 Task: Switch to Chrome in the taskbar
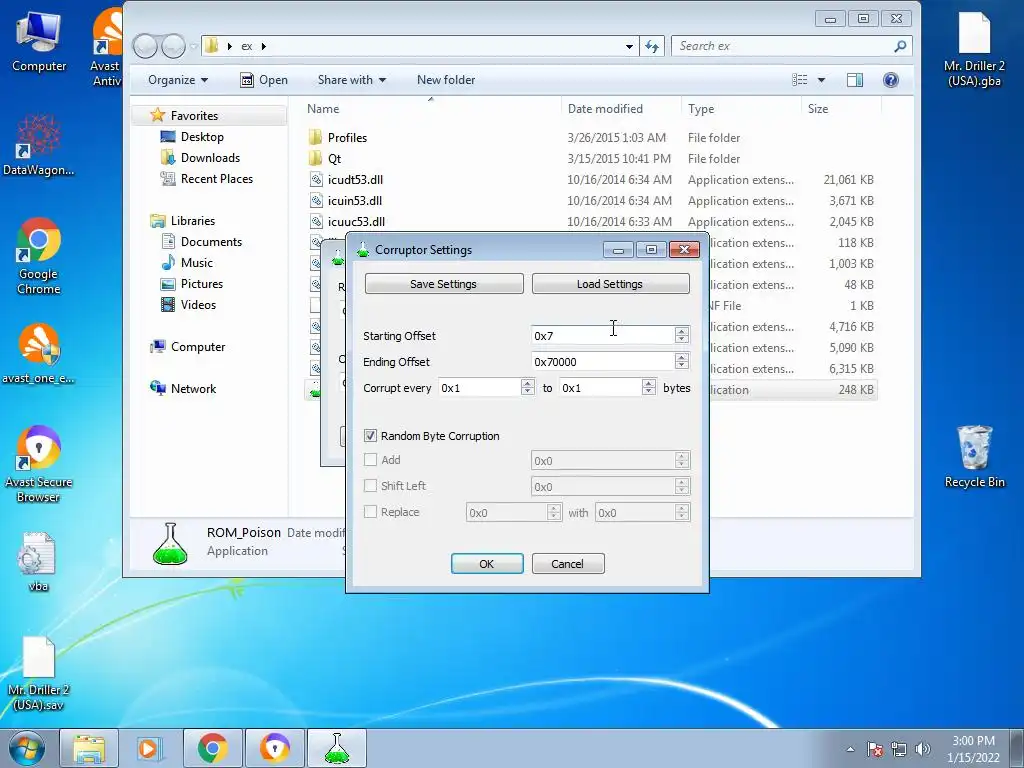[212, 748]
